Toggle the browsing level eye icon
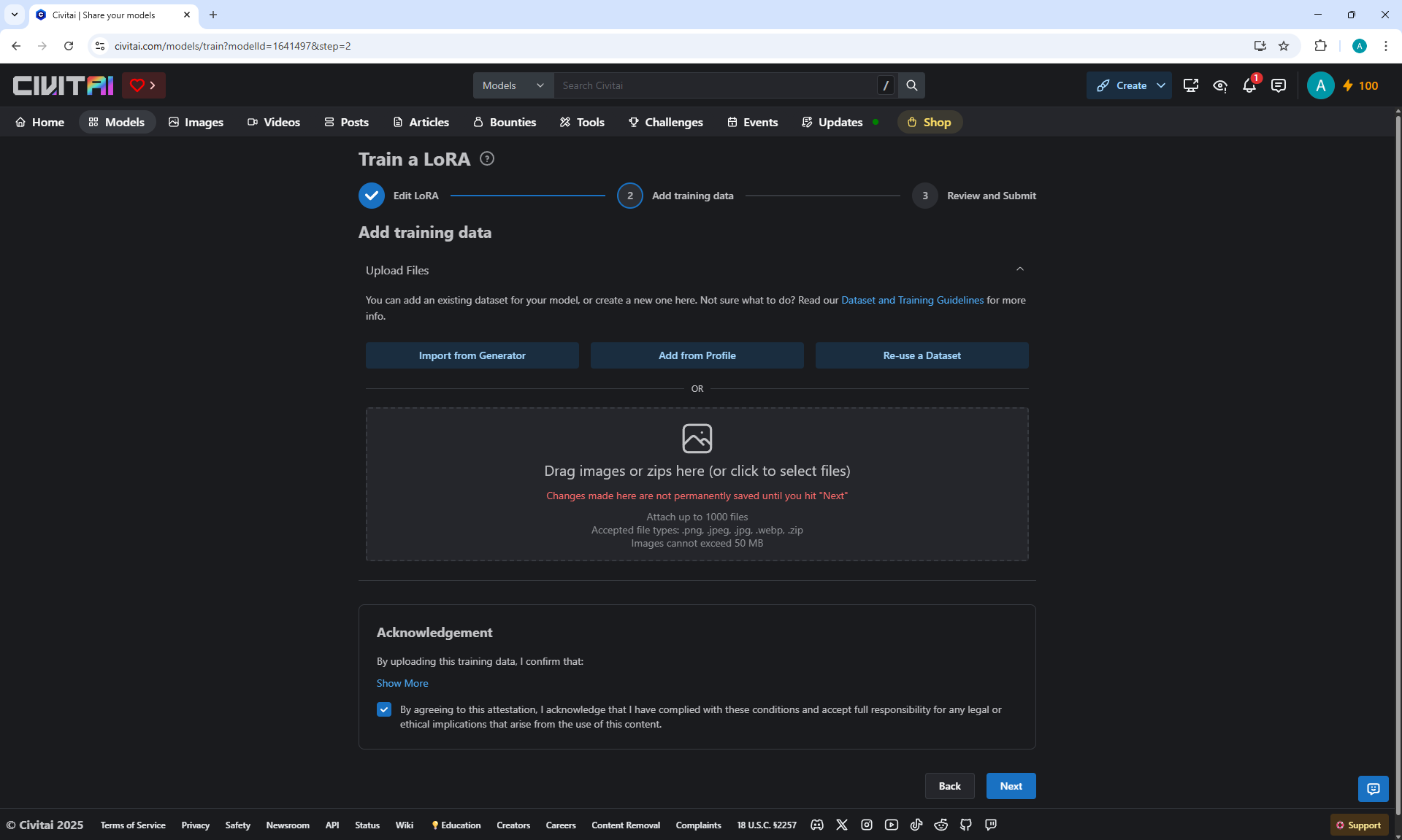Screen dimensions: 1402x840 (x=1219, y=85)
